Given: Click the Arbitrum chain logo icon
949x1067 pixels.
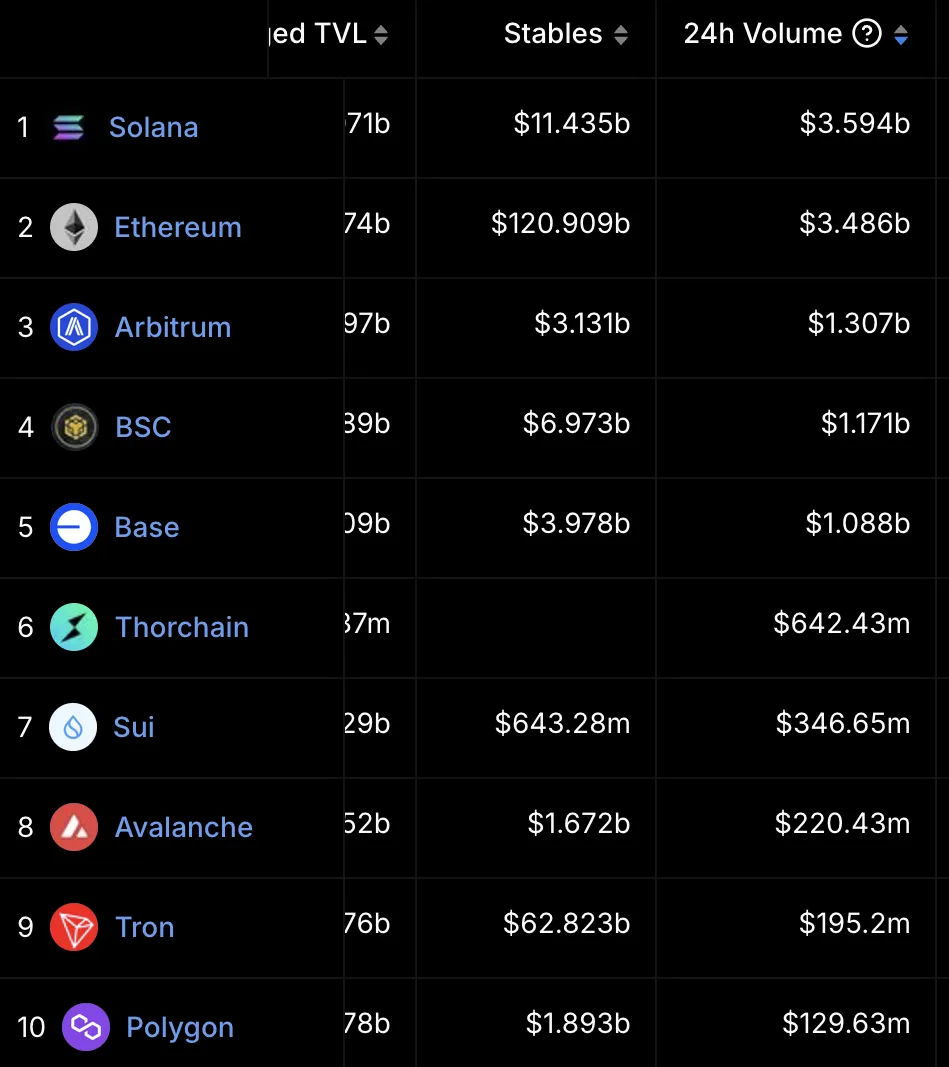Looking at the screenshot, I should [x=74, y=327].
